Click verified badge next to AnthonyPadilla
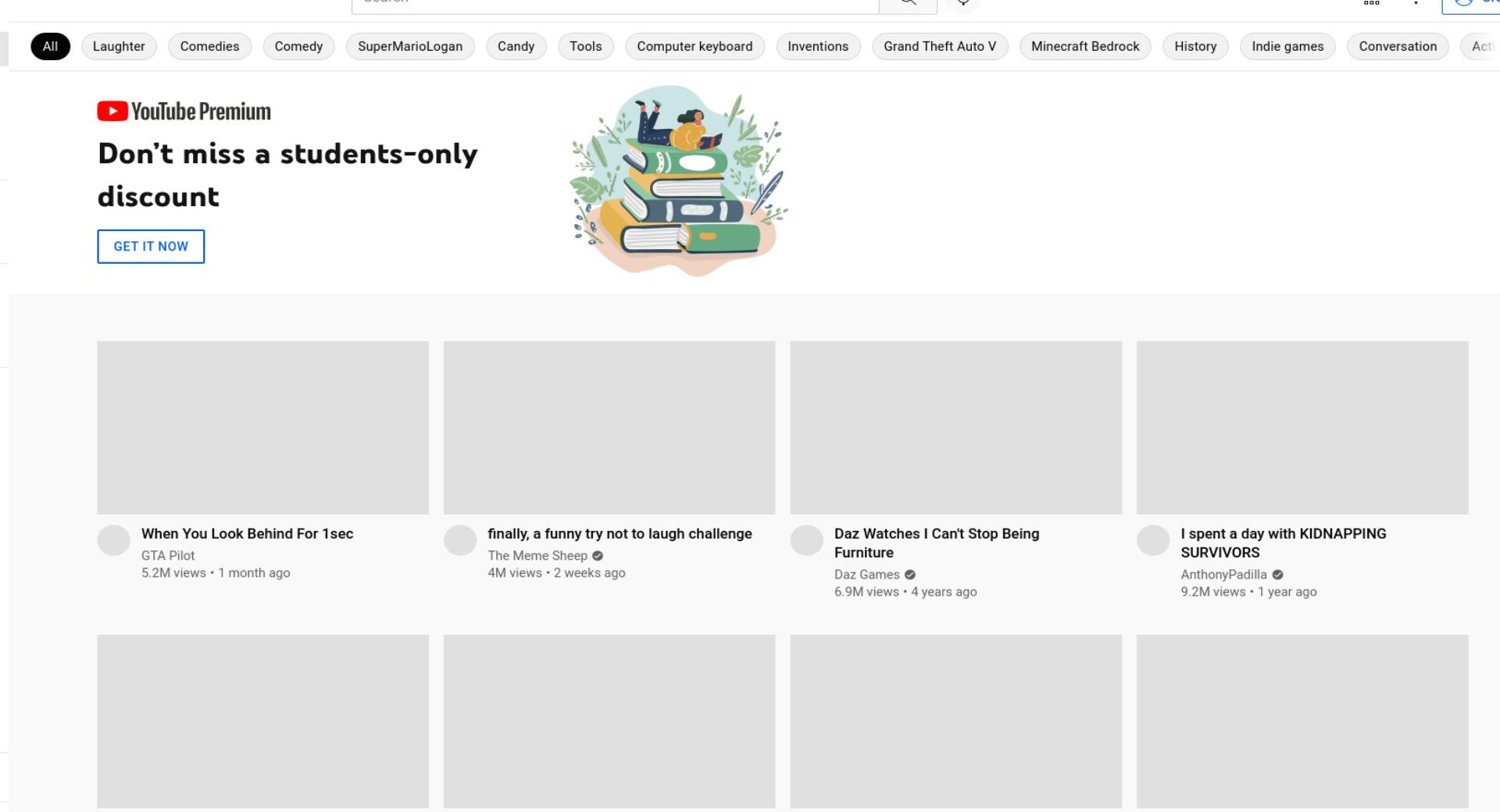1500x812 pixels. coord(1278,575)
